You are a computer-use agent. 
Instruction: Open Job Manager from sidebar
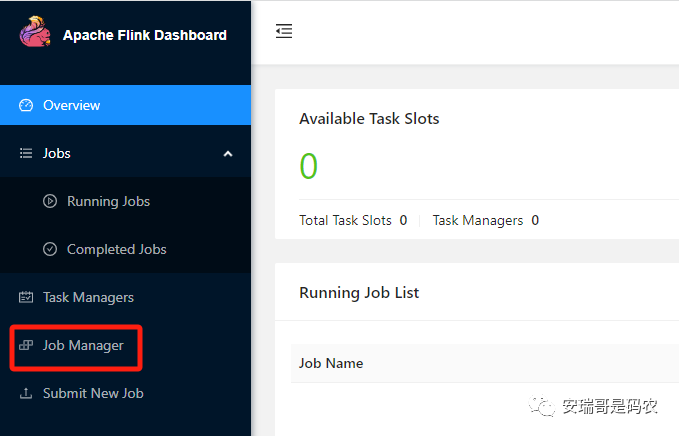[83, 345]
